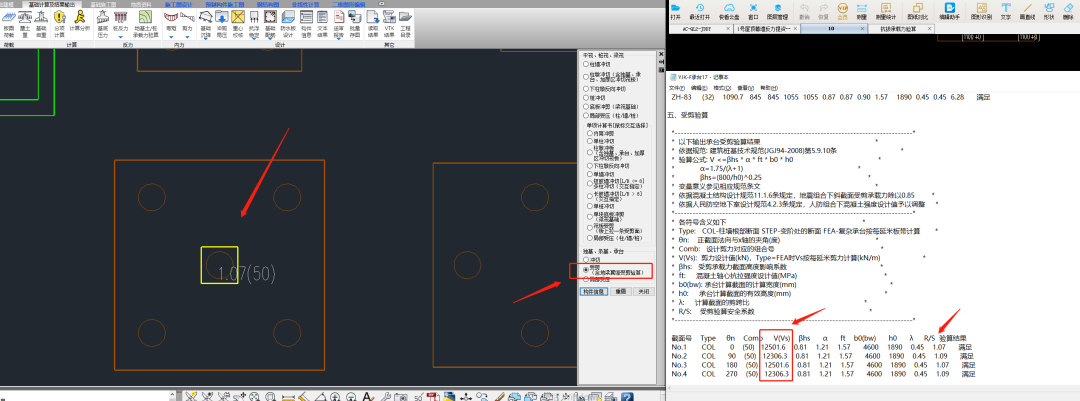Image resolution: width=1080 pixels, height=401 pixels.
Task: Expand the 送审报告 dropdown arrow
Action: [x=339, y=39]
